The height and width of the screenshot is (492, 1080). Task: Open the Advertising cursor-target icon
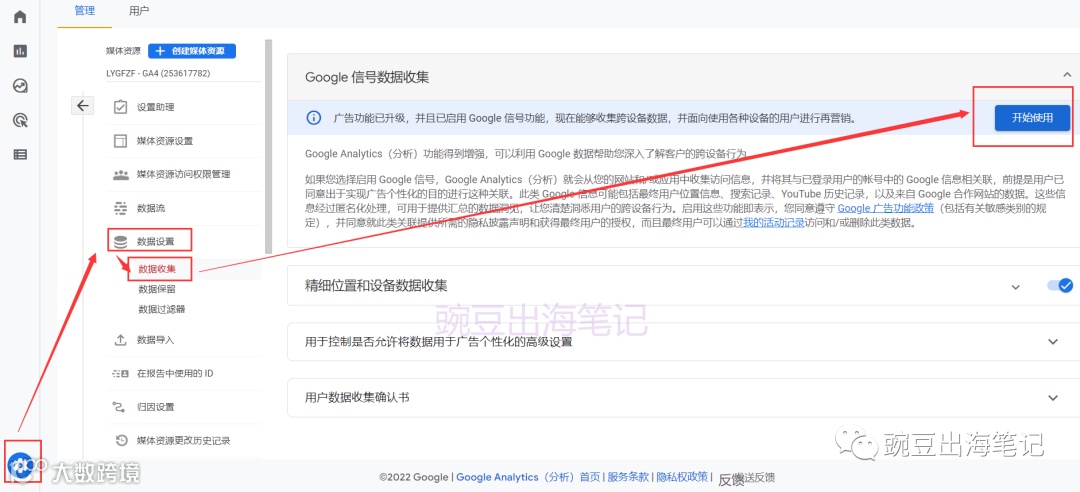[20, 121]
